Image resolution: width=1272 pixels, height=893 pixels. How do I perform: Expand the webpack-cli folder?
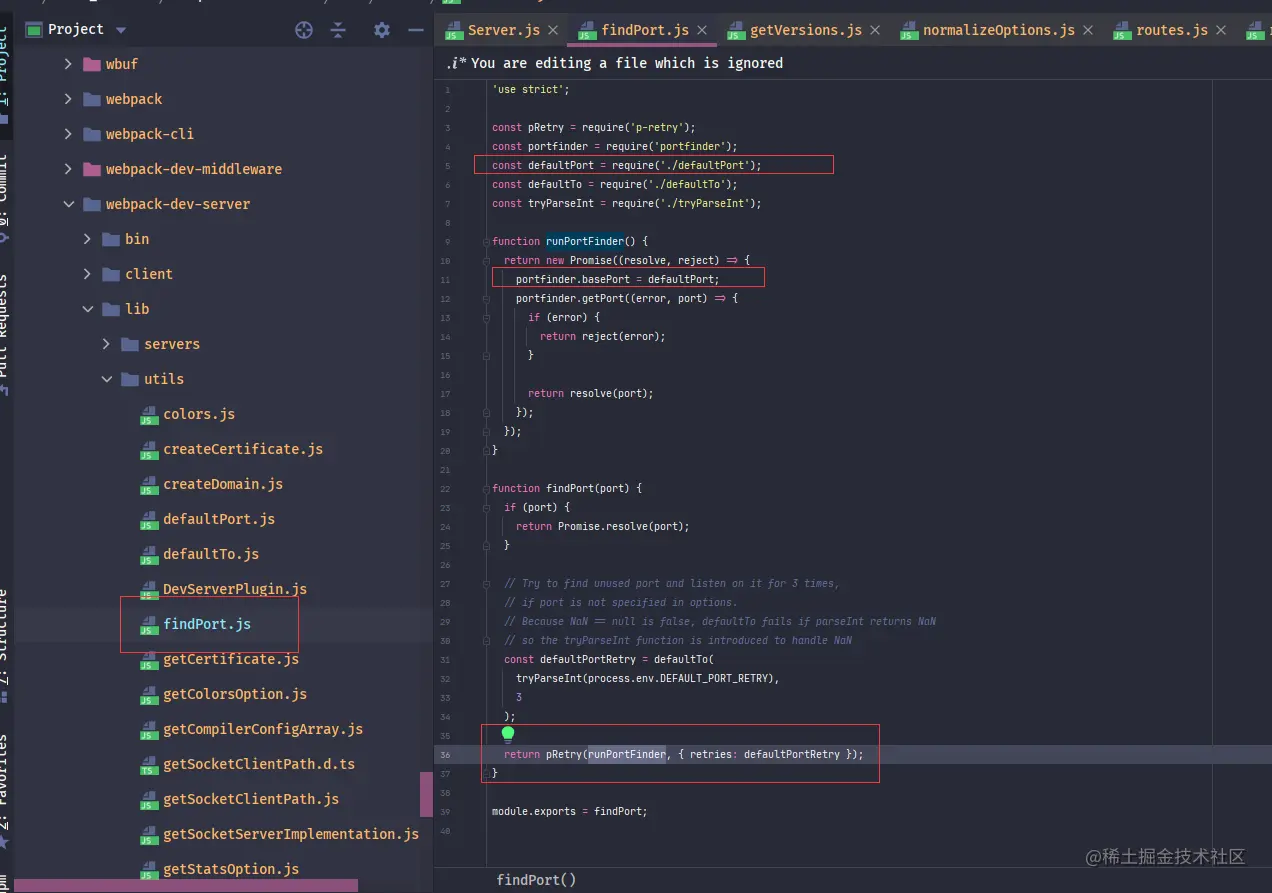coord(68,134)
